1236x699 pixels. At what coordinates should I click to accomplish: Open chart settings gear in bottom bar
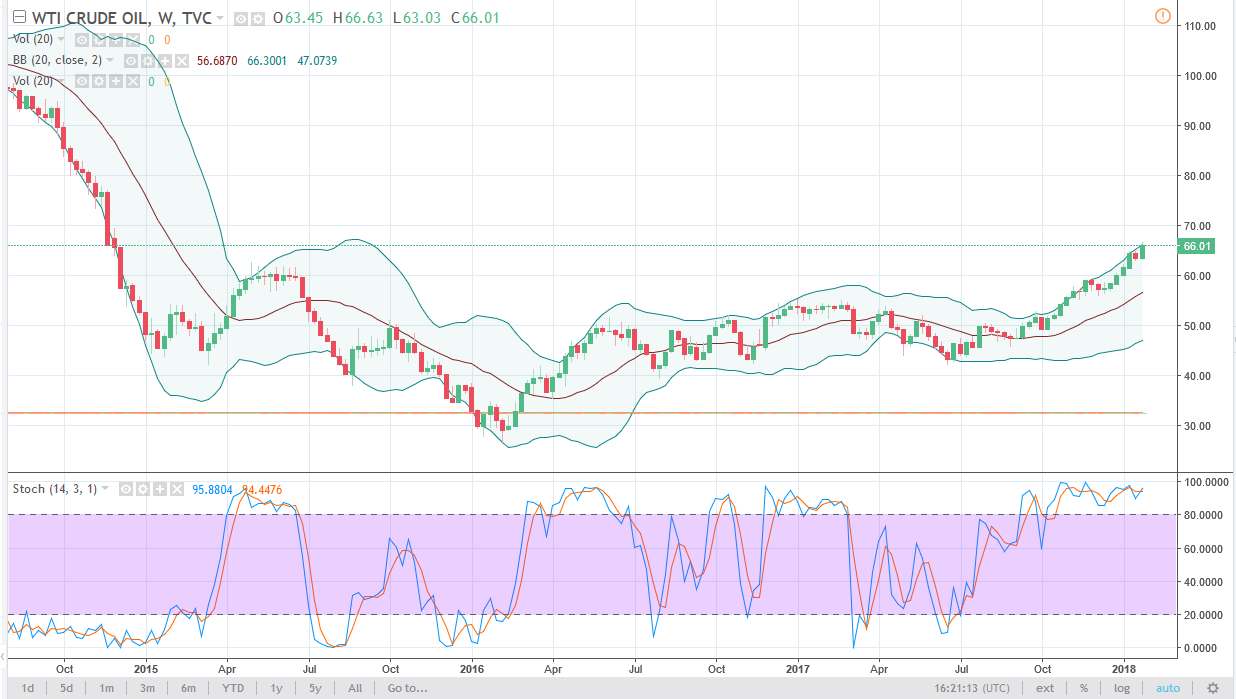click(1212, 688)
